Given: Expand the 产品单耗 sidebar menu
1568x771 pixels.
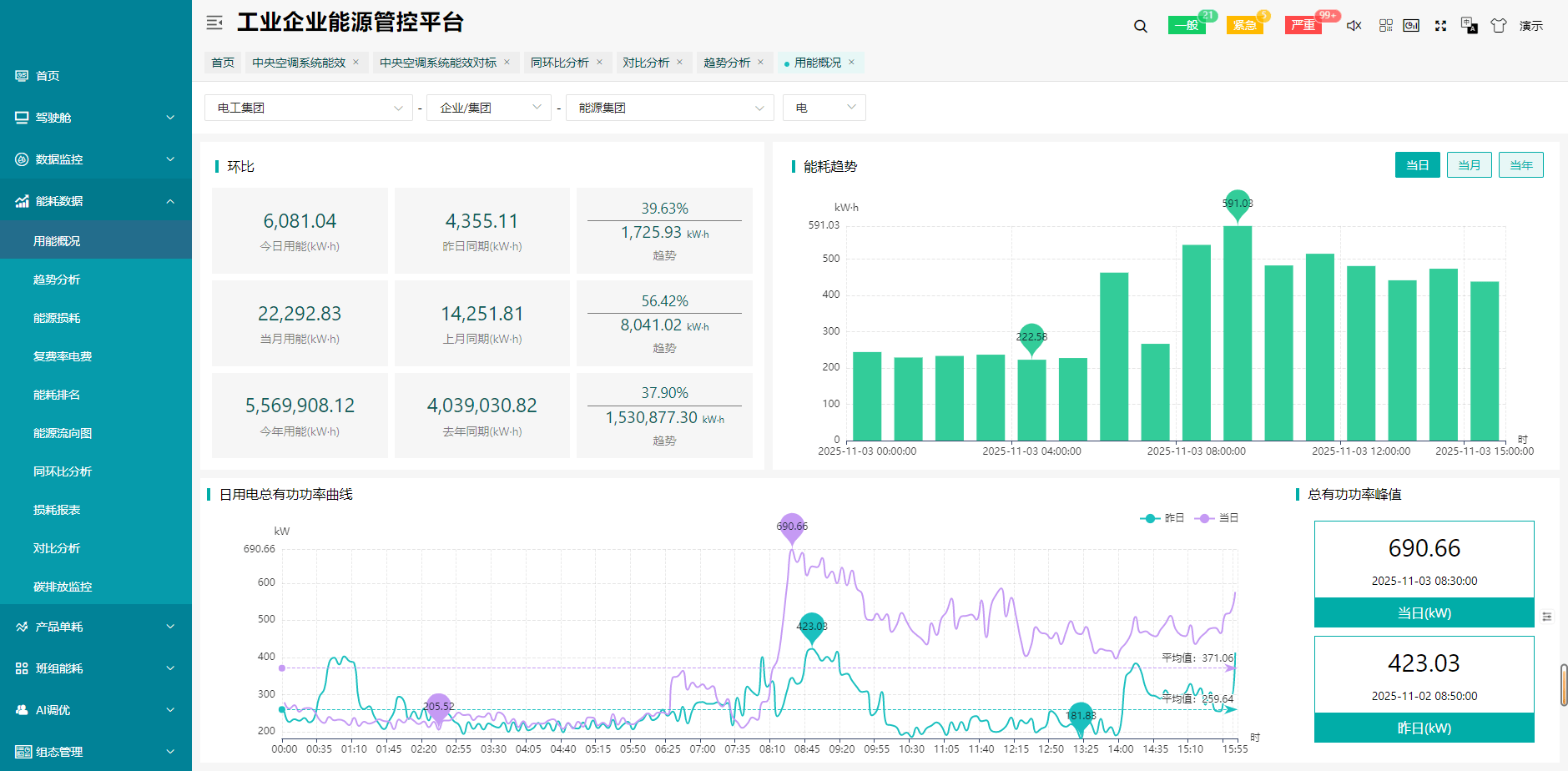Looking at the screenshot, I should point(96,627).
